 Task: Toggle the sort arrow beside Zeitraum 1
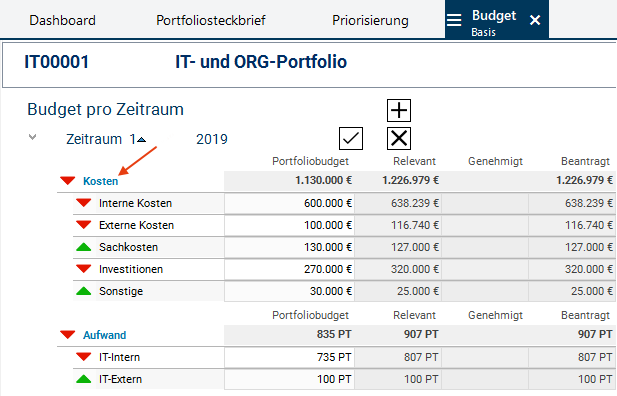coord(142,140)
